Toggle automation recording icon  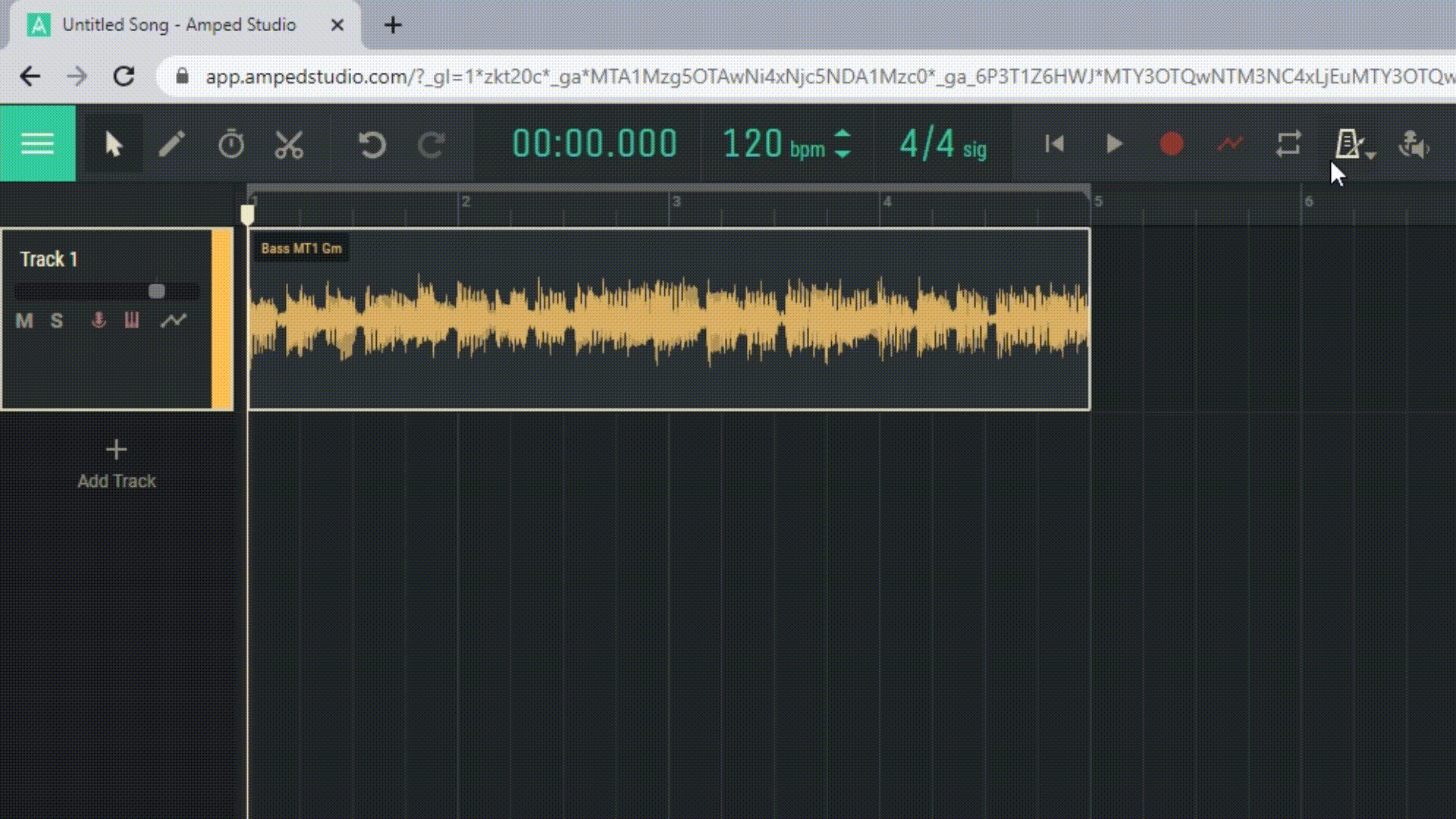click(x=1230, y=144)
